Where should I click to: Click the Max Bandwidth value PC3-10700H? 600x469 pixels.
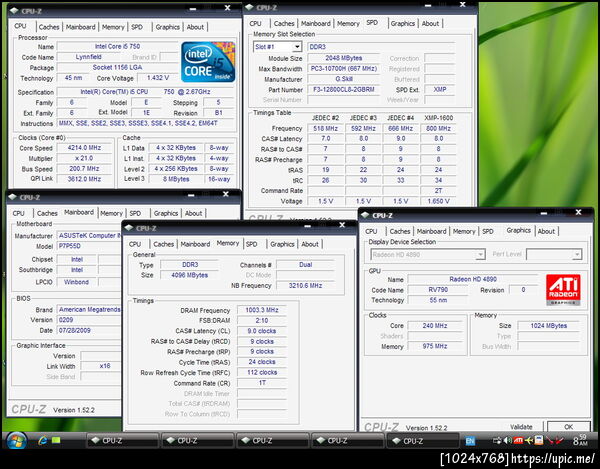[x=344, y=68]
